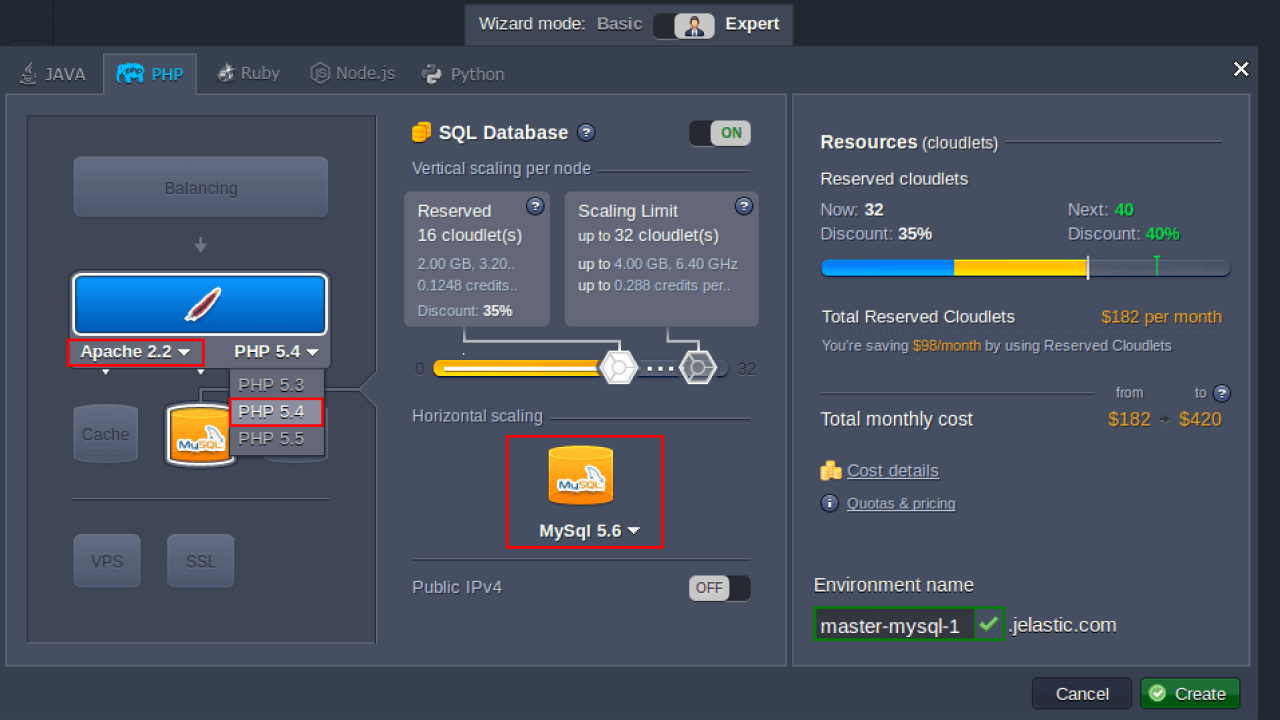Enable the Public IPv4 switch

coord(719,588)
